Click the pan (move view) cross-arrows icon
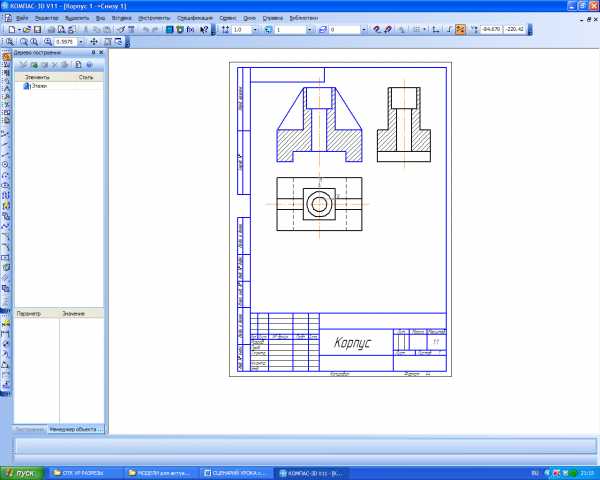This screenshot has height=480, width=600. tap(94, 43)
